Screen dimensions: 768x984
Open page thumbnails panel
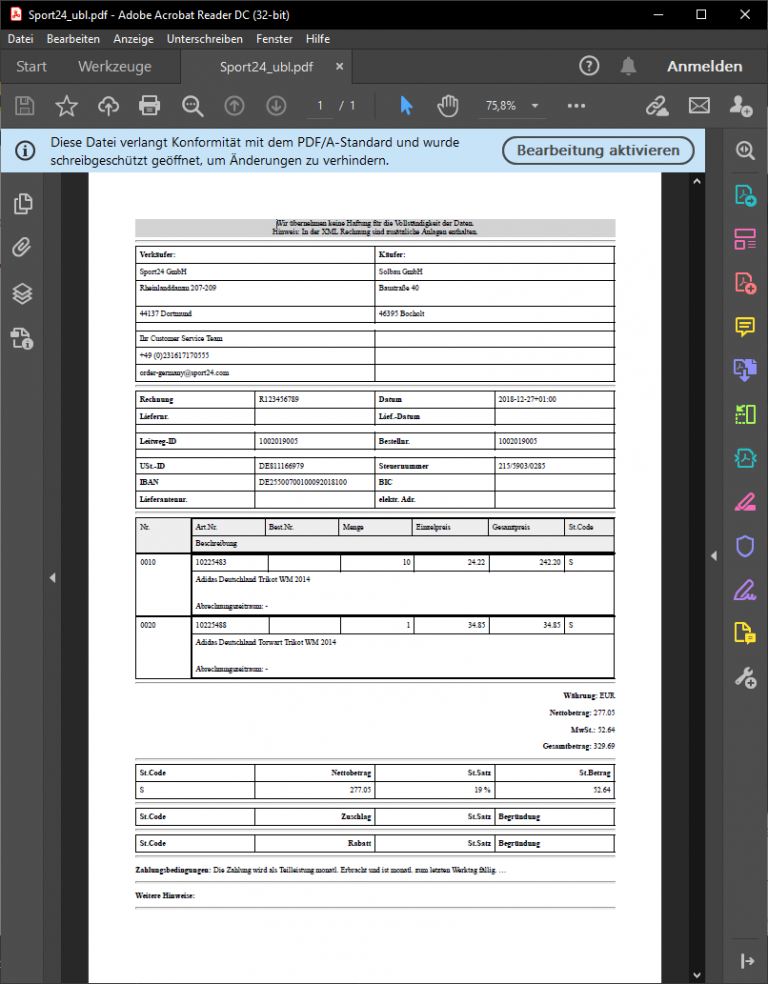tap(22, 204)
